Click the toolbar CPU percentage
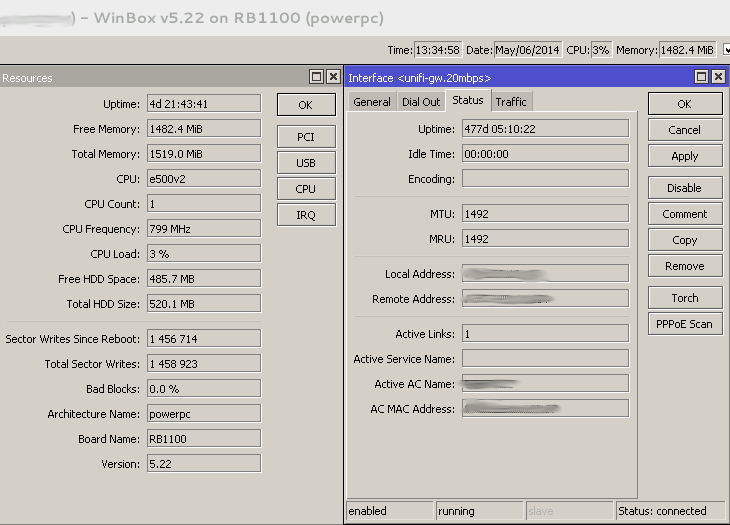The width and height of the screenshot is (730, 525). tap(601, 50)
